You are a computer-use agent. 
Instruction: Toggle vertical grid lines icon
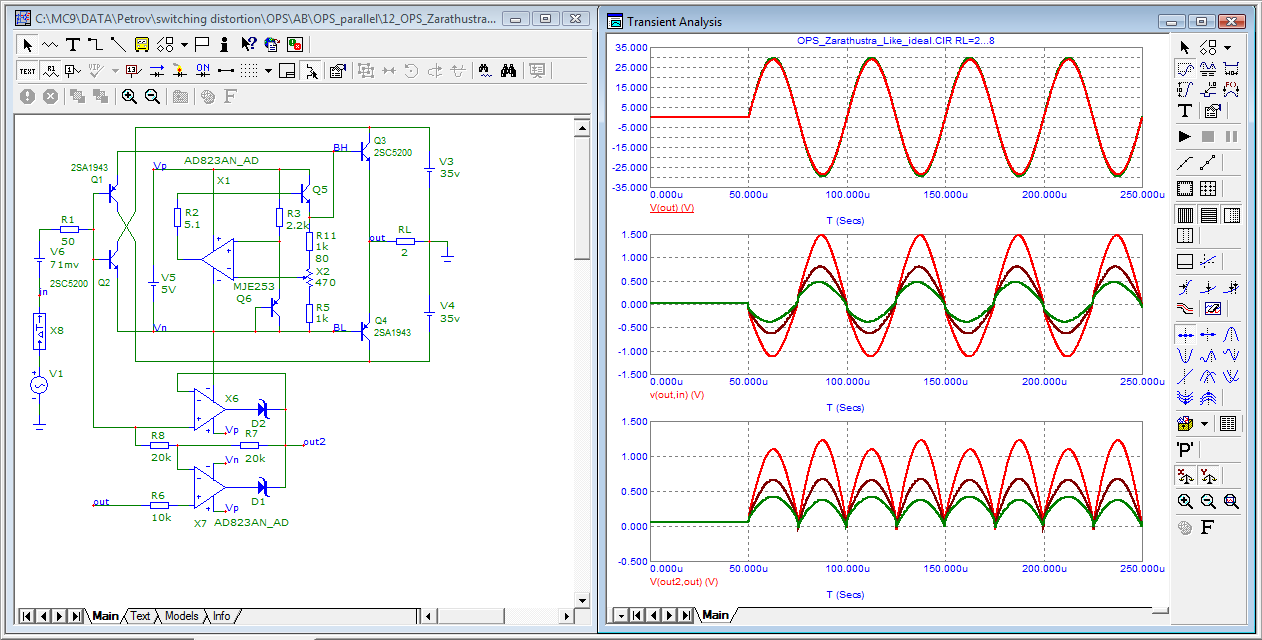1185,214
